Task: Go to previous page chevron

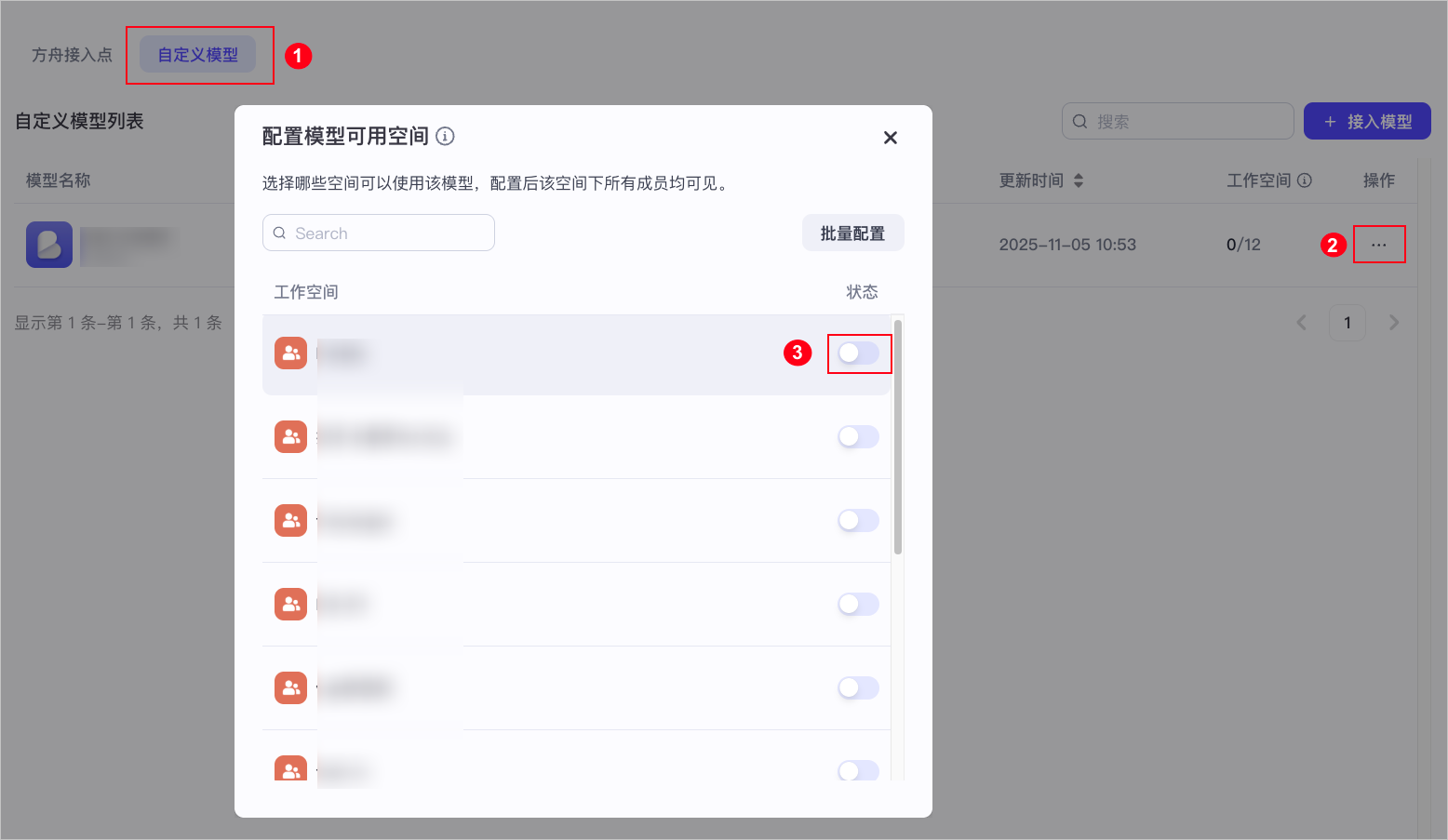Action: [x=1302, y=323]
